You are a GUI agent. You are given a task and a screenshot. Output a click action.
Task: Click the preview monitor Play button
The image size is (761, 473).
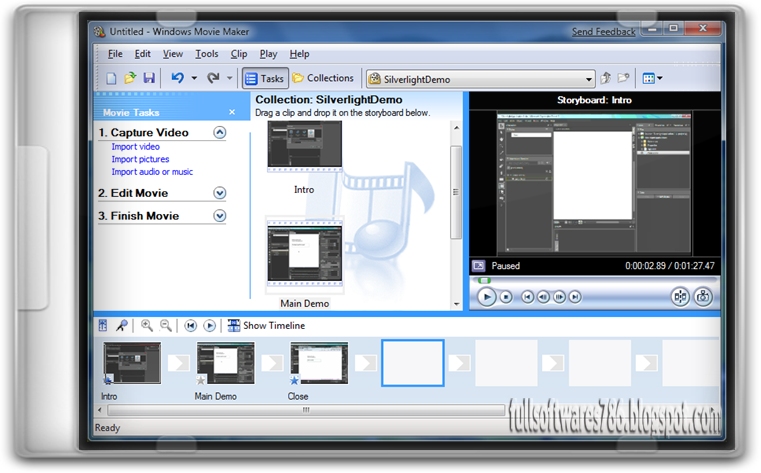click(486, 297)
